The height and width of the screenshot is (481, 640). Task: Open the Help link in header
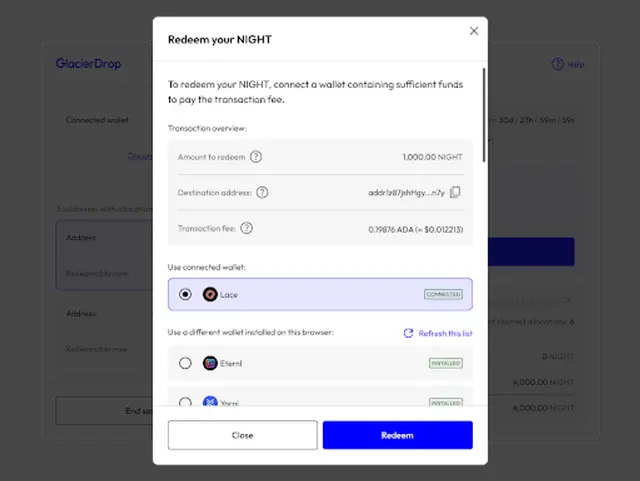[x=567, y=64]
